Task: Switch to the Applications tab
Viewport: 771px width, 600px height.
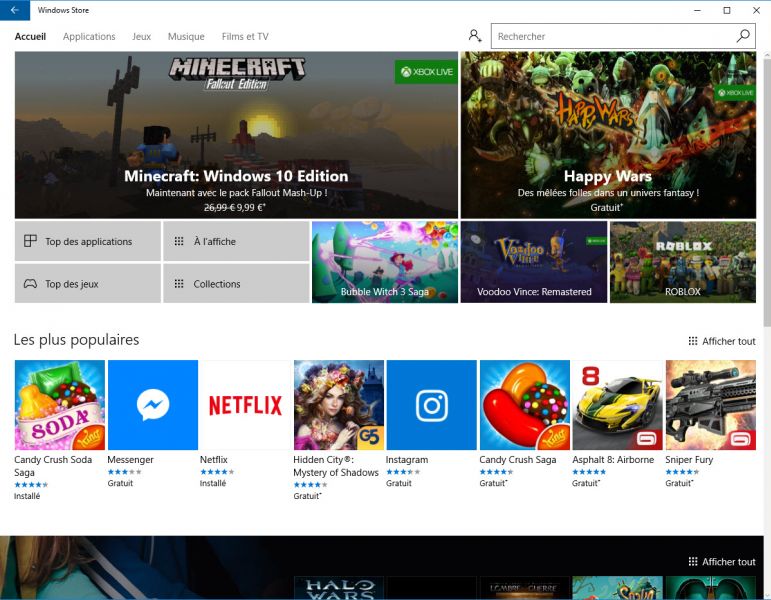Action: 89,36
